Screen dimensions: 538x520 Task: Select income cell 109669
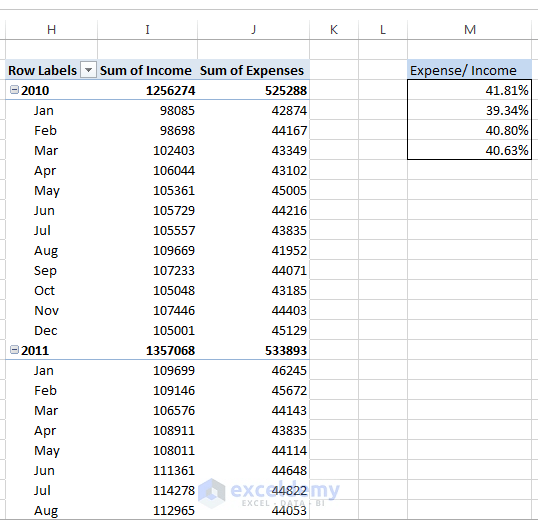point(148,250)
